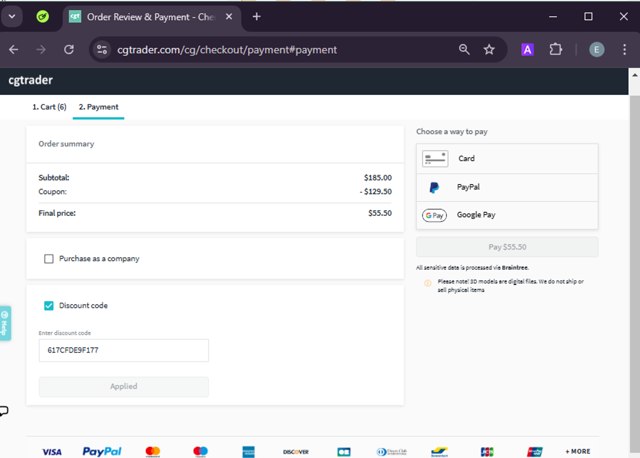Select the 2. Payment tab
640x458 pixels.
click(98, 107)
